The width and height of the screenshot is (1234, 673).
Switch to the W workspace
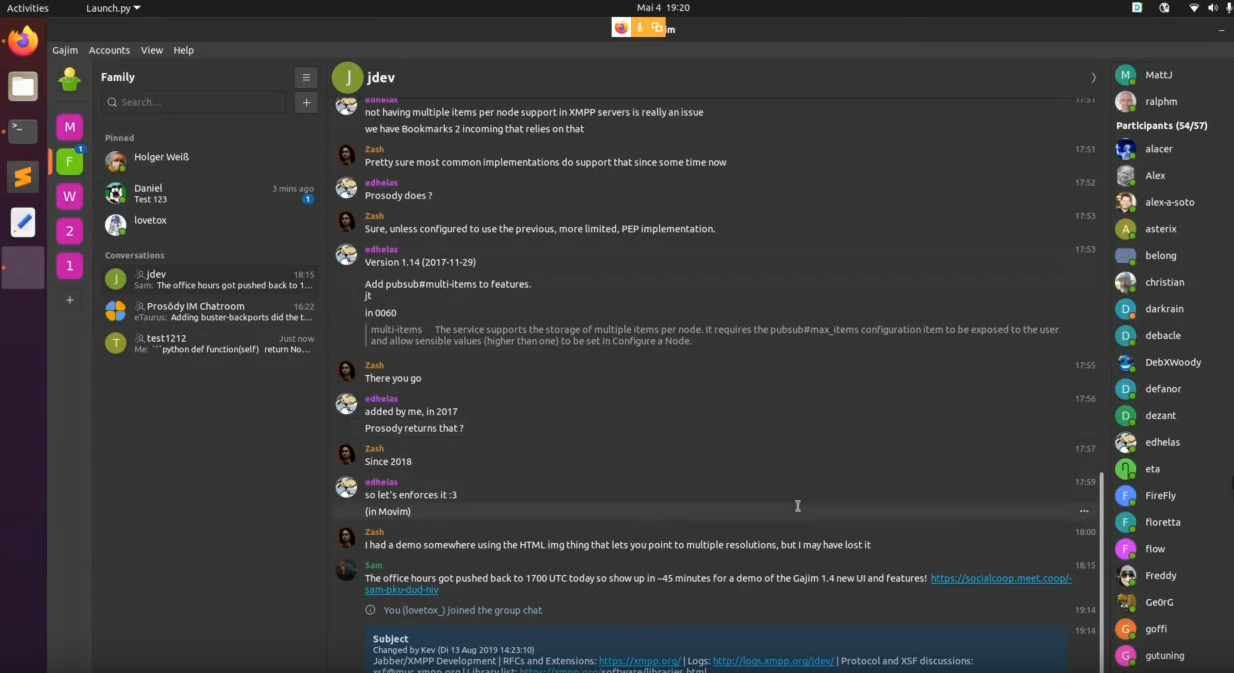tap(69, 196)
